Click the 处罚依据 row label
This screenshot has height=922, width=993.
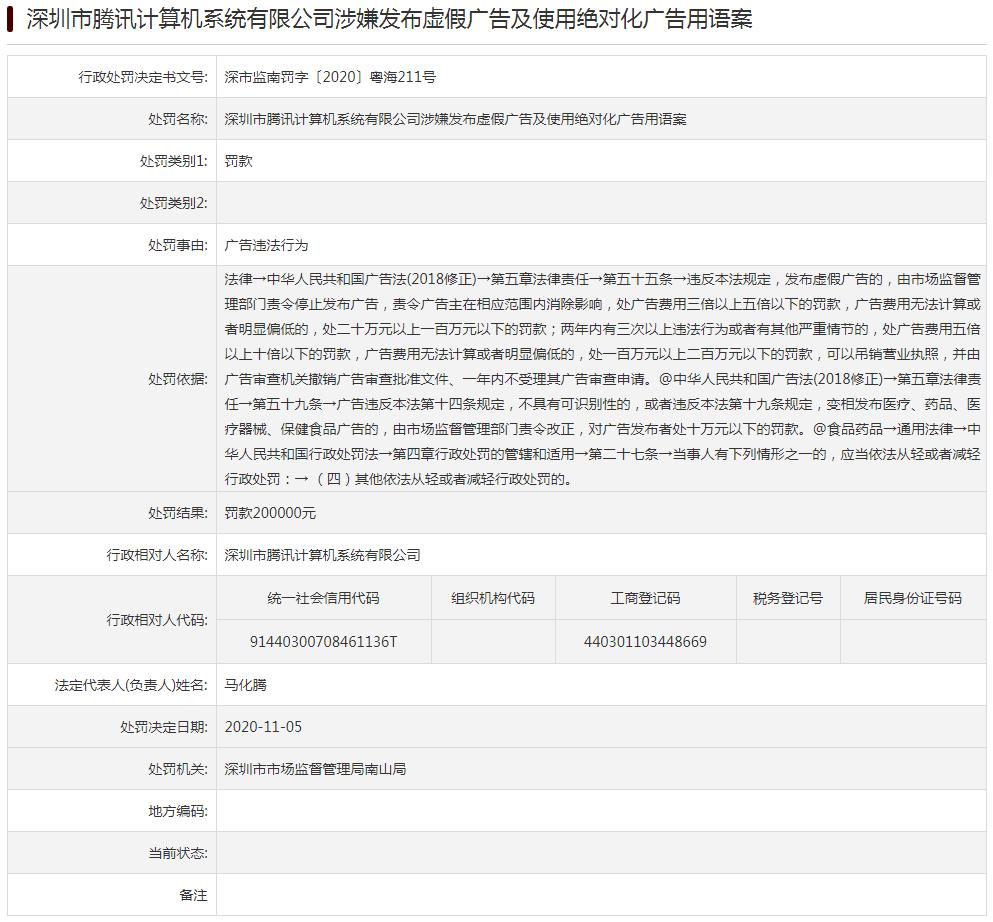[x=177, y=379]
